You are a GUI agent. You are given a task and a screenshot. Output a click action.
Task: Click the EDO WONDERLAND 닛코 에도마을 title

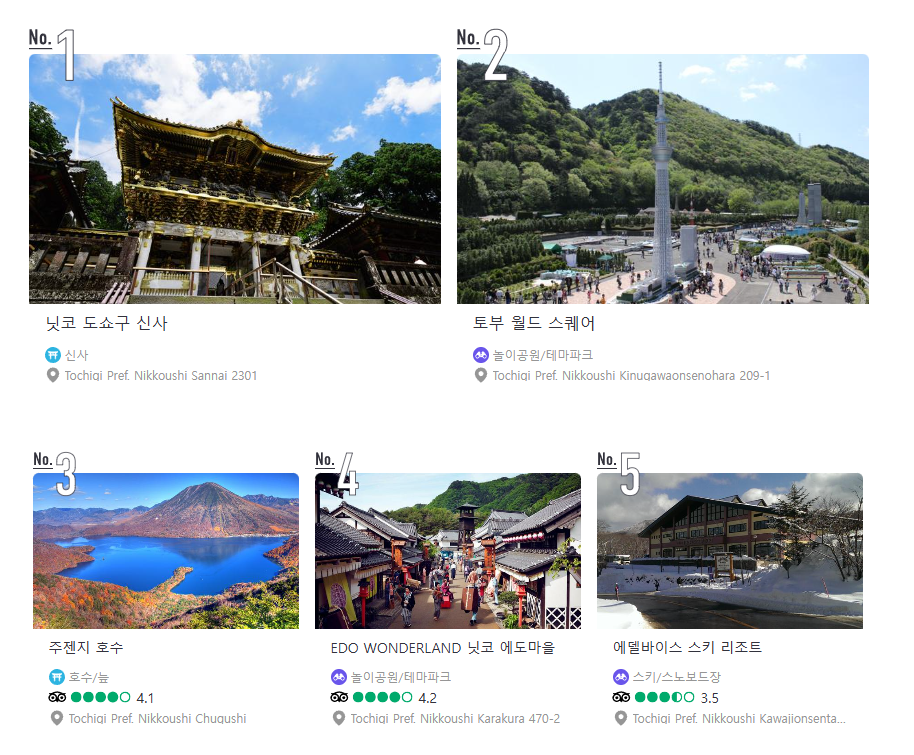coord(443,647)
